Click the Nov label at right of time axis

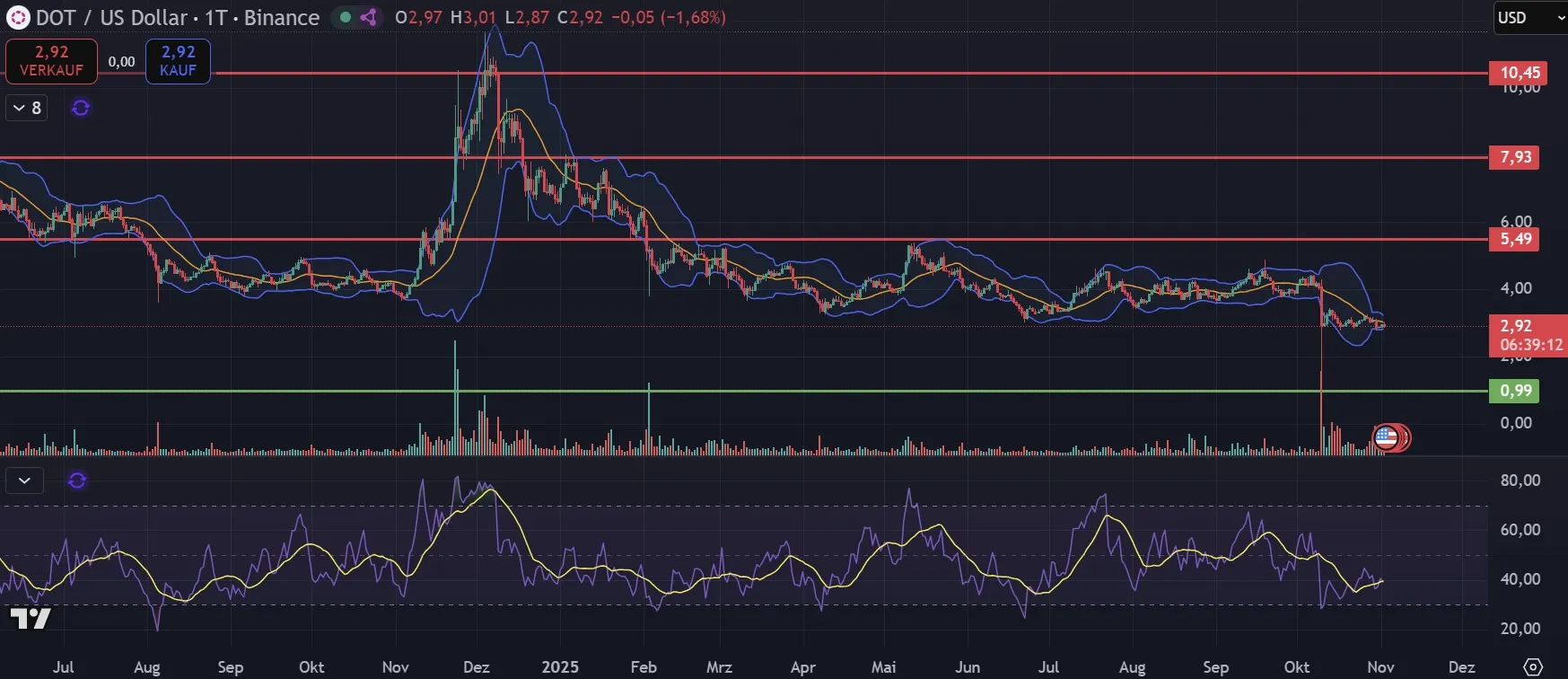tap(1380, 667)
